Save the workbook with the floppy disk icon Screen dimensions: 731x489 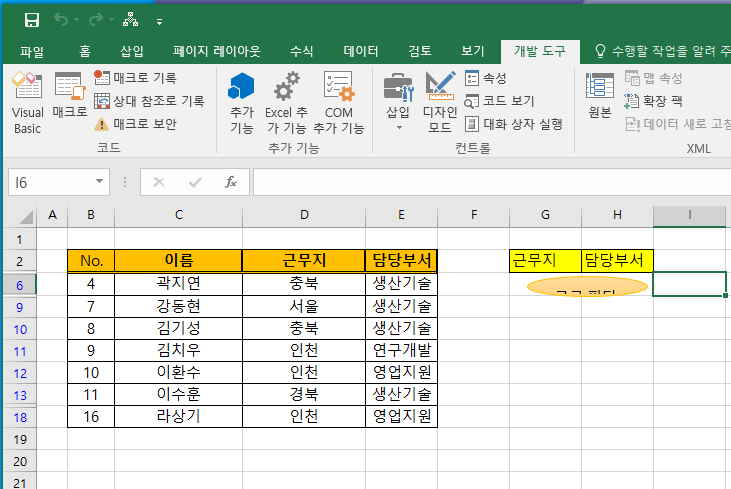32,20
